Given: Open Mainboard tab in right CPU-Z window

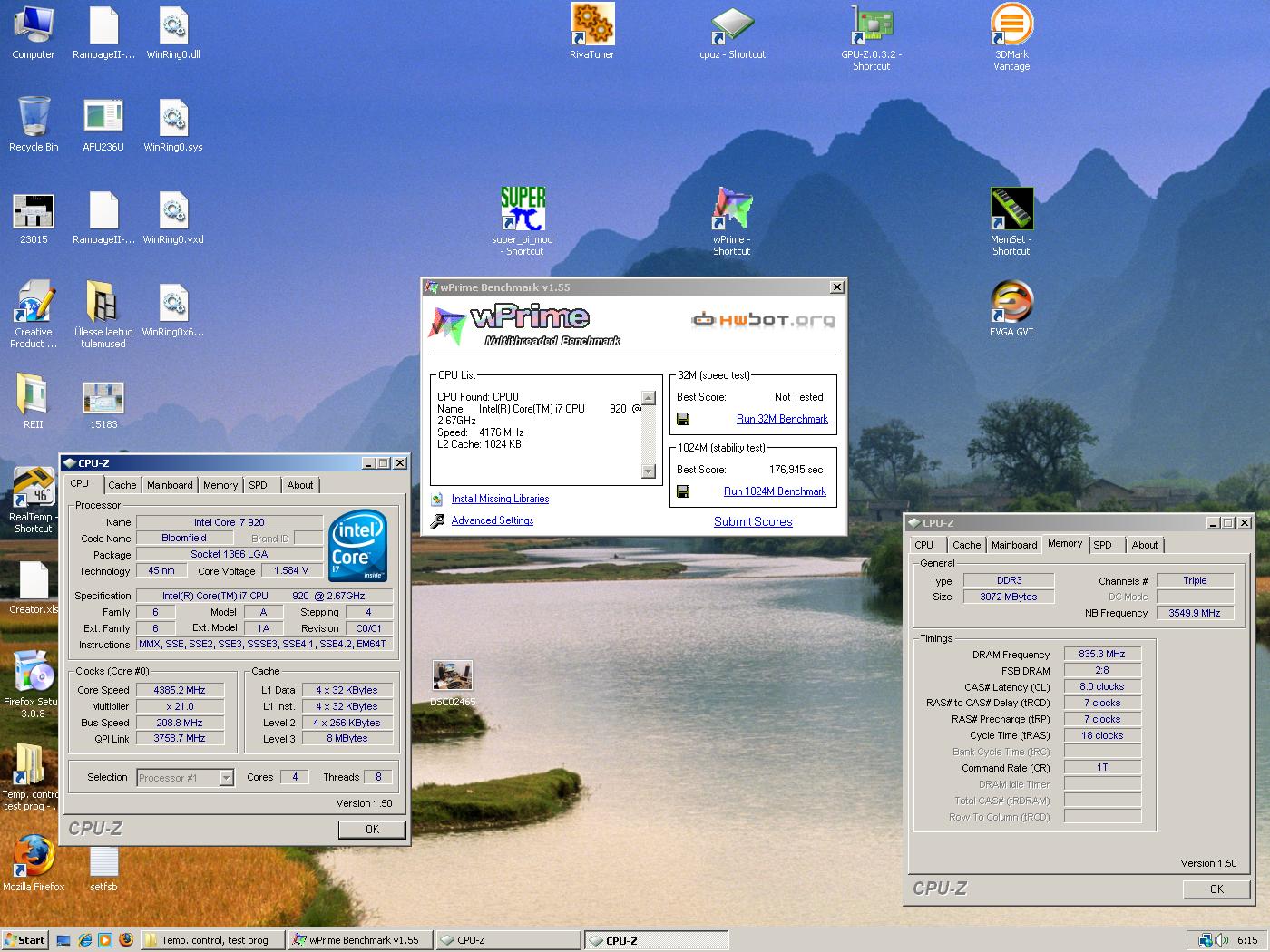Looking at the screenshot, I should [x=1014, y=545].
